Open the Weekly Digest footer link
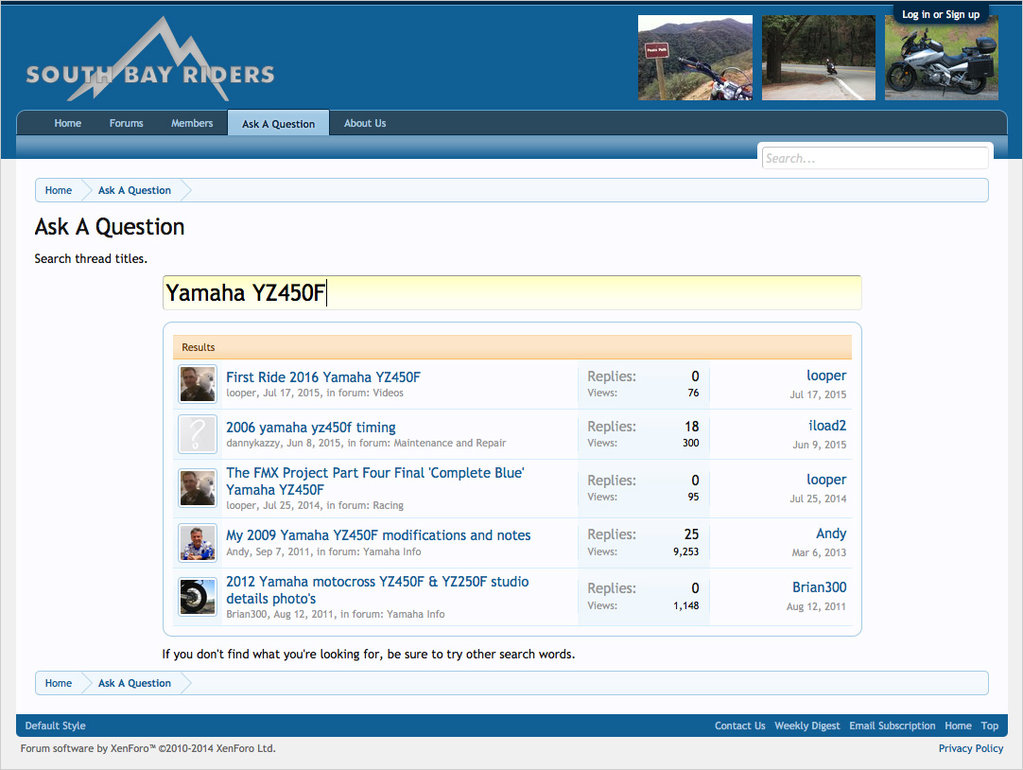 (807, 726)
